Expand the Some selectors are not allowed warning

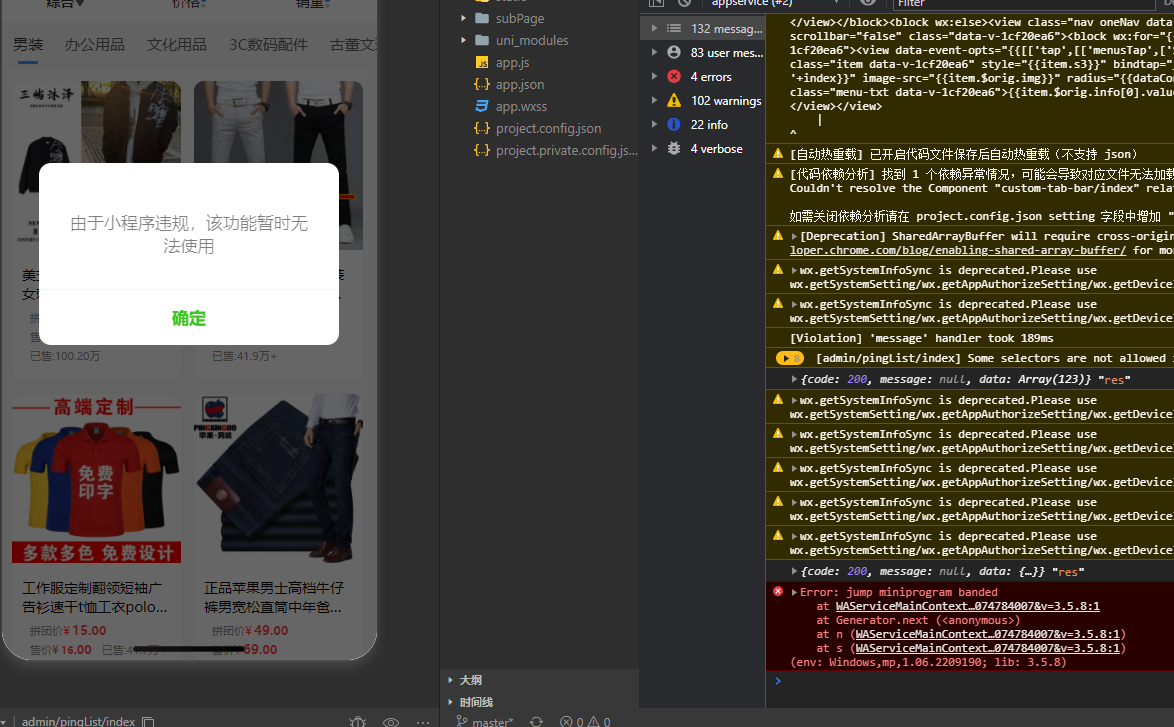pyautogui.click(x=789, y=358)
